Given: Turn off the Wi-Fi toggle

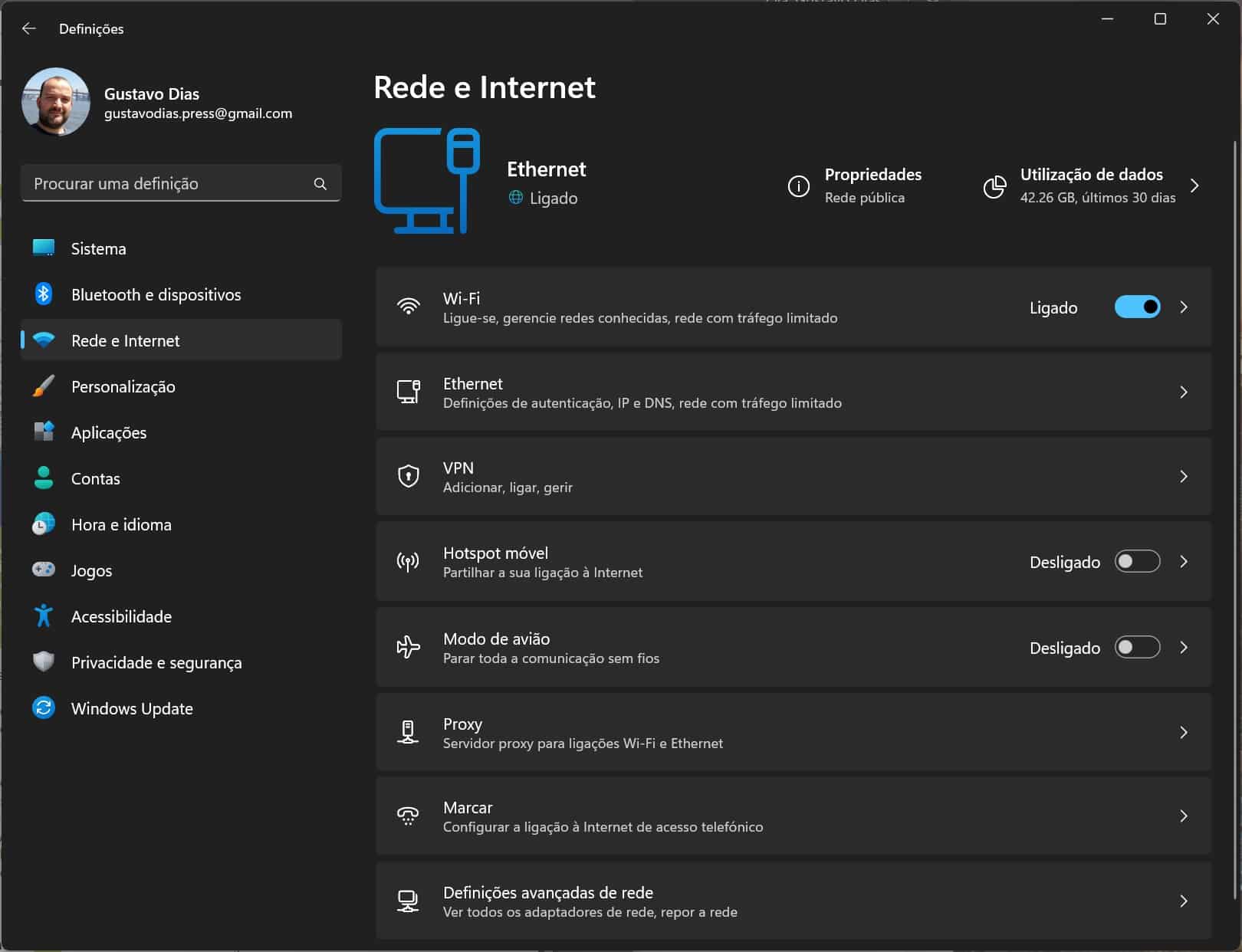Looking at the screenshot, I should pyautogui.click(x=1137, y=307).
